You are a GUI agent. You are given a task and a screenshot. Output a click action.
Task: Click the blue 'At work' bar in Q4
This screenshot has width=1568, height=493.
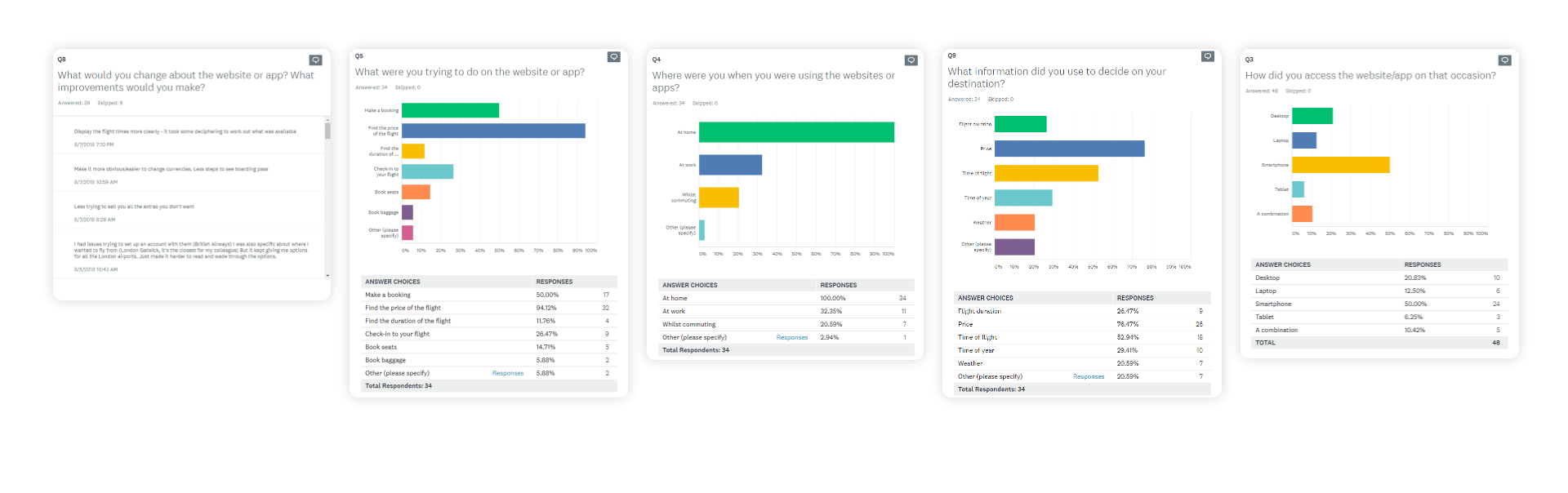pos(730,165)
